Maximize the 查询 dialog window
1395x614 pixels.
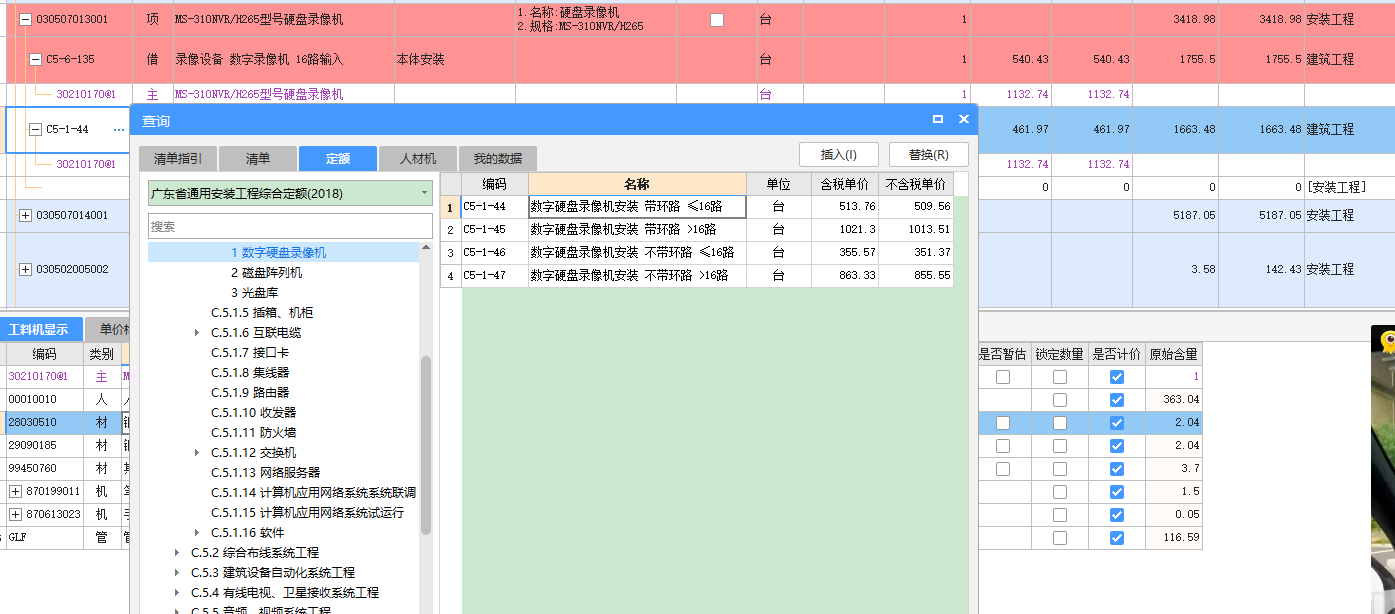[938, 119]
